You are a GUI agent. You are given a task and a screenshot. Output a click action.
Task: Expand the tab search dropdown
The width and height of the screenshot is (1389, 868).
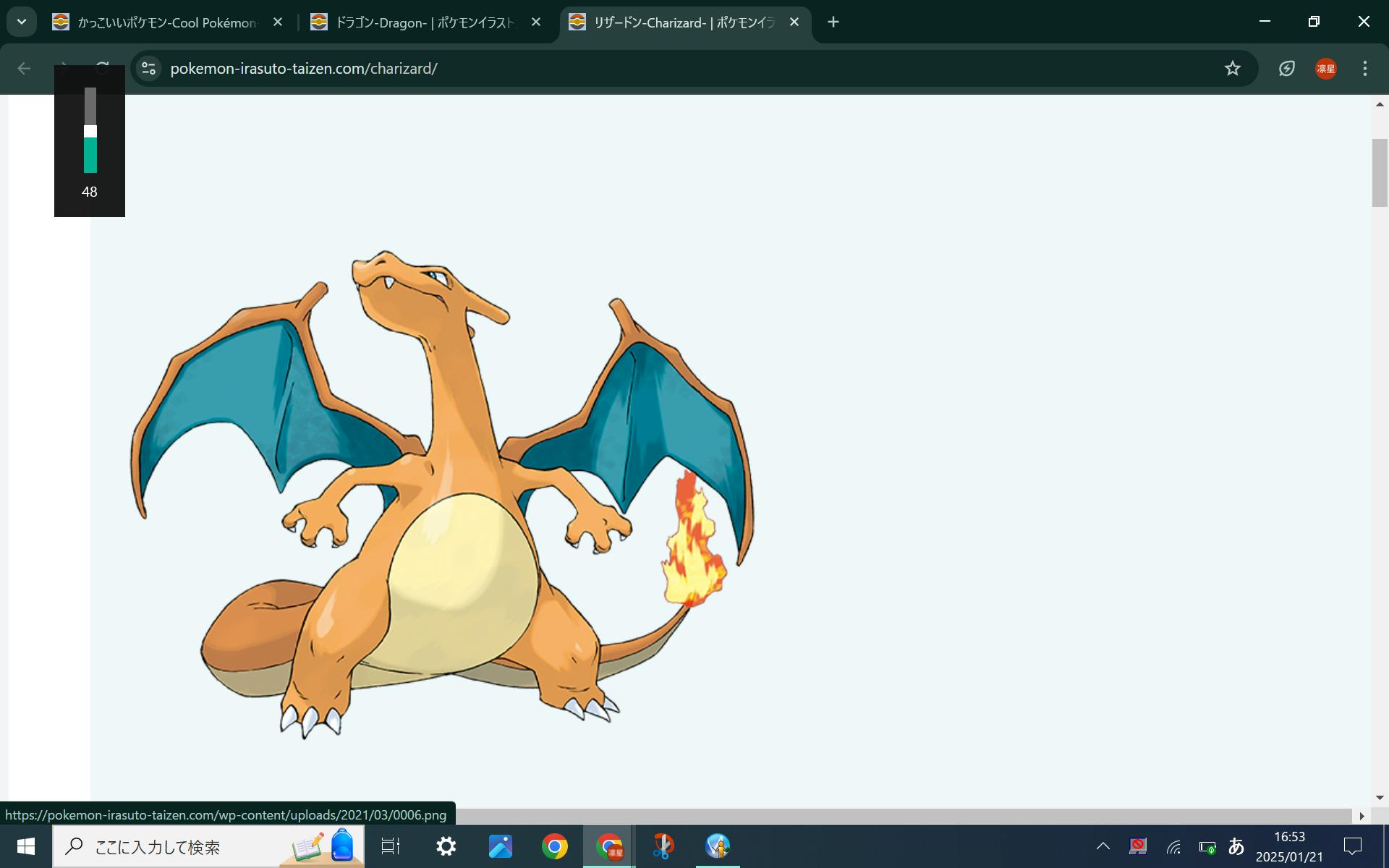pos(22,22)
